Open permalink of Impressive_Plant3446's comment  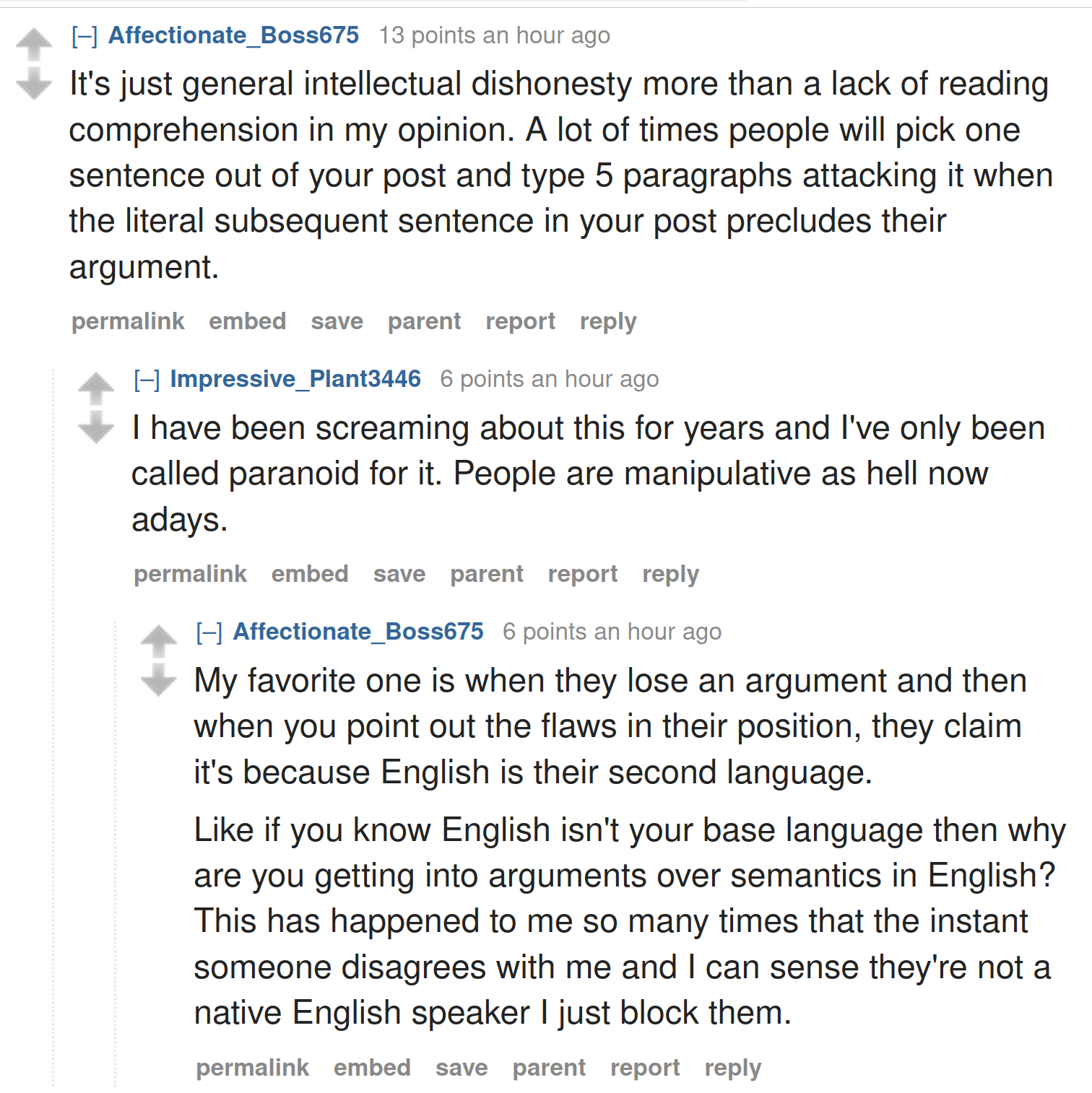(x=190, y=574)
